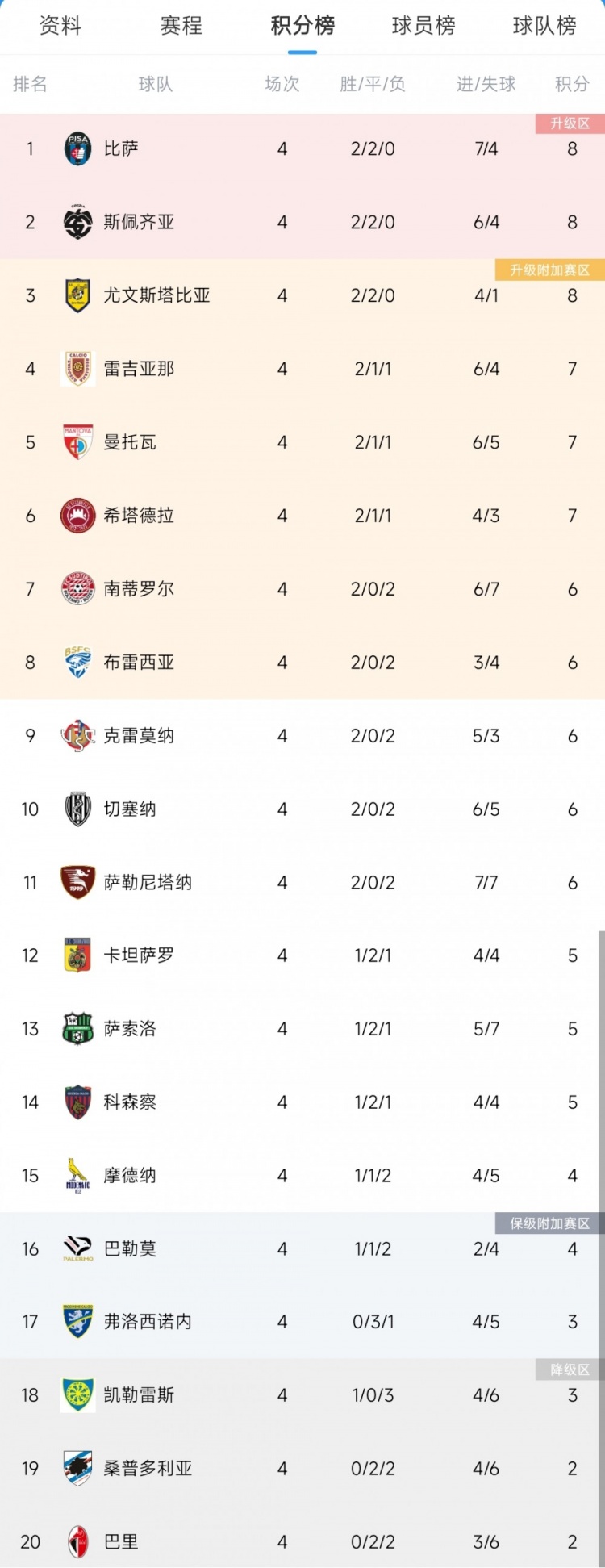Click the Palermo team logo icon
Viewport: 605px width, 1568px height.
point(78,1249)
